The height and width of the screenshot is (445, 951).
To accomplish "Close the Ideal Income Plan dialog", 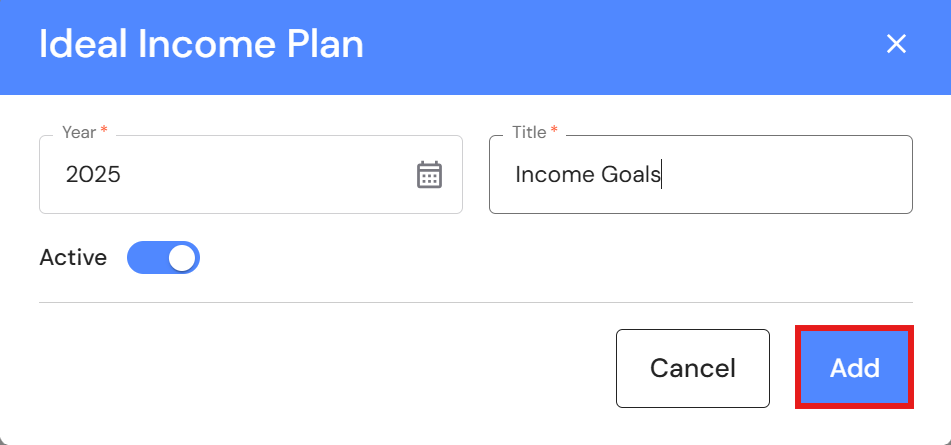I will point(896,44).
